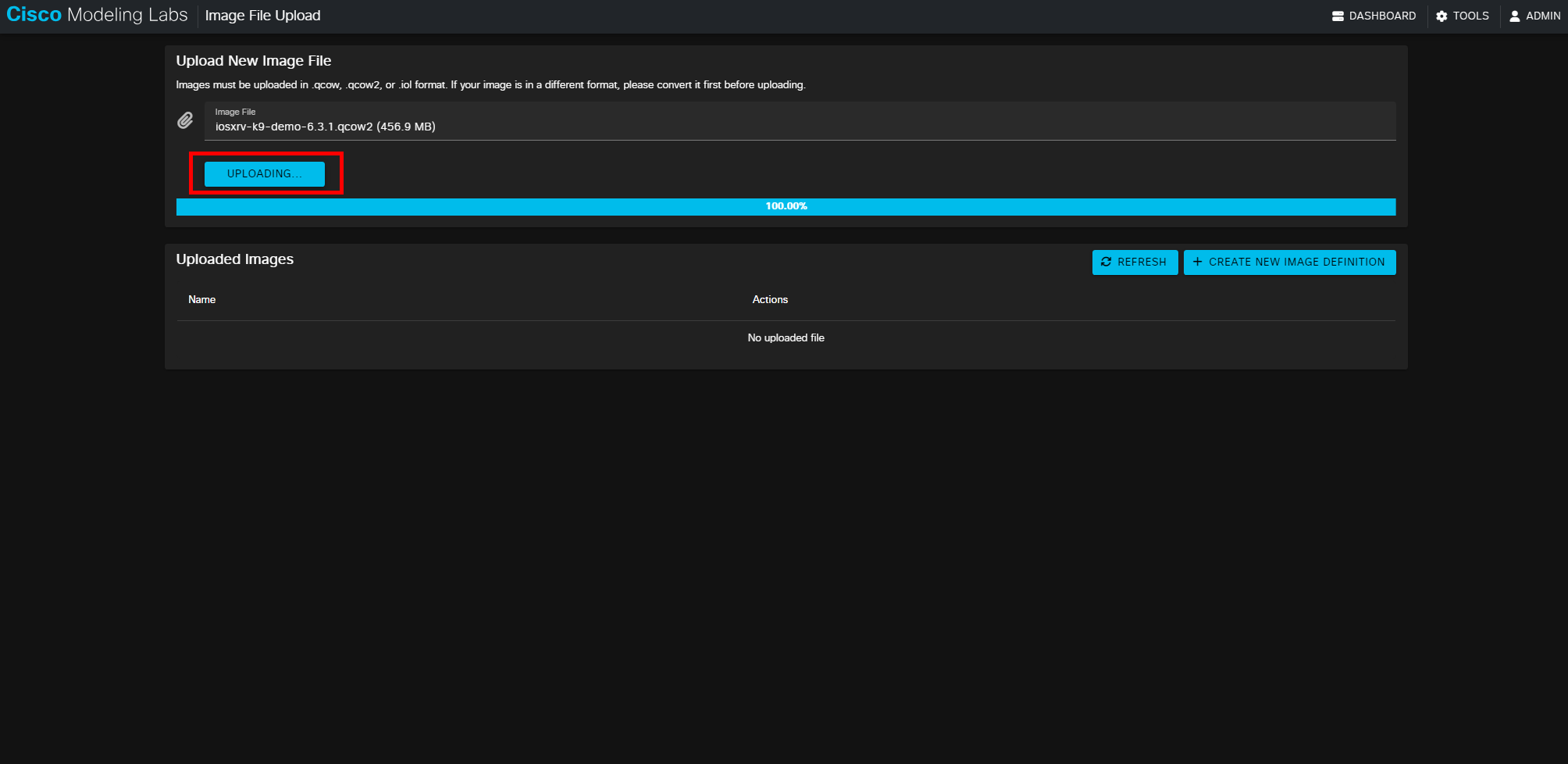The width and height of the screenshot is (1568, 764).
Task: Open the Dashboard menu item
Action: 1374,16
